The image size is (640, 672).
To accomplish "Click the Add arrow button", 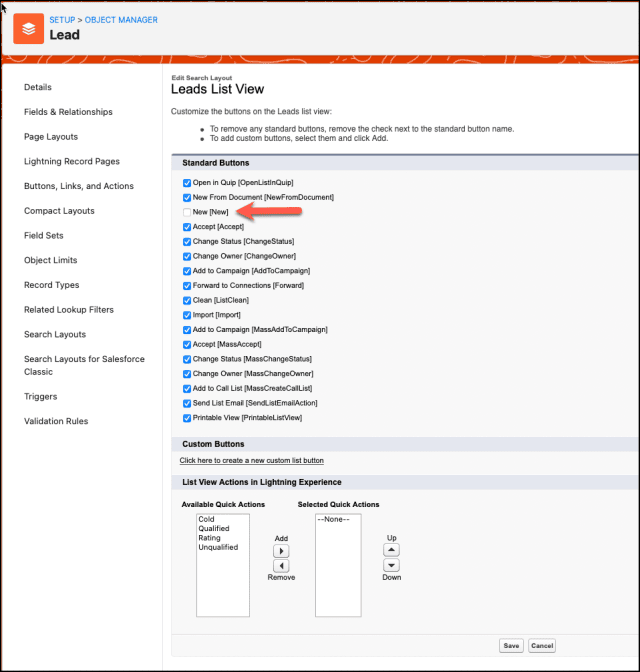I will coord(281,551).
